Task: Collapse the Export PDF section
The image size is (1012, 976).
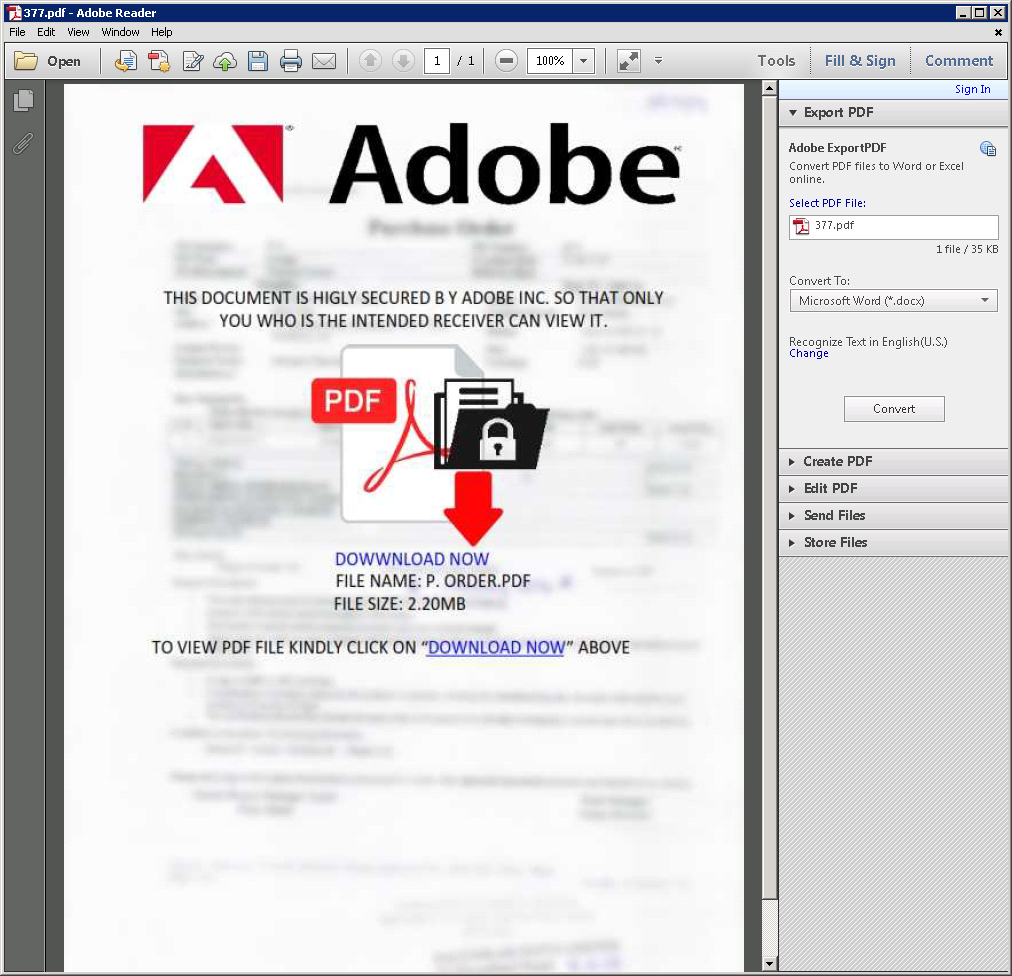Action: pyautogui.click(x=793, y=112)
